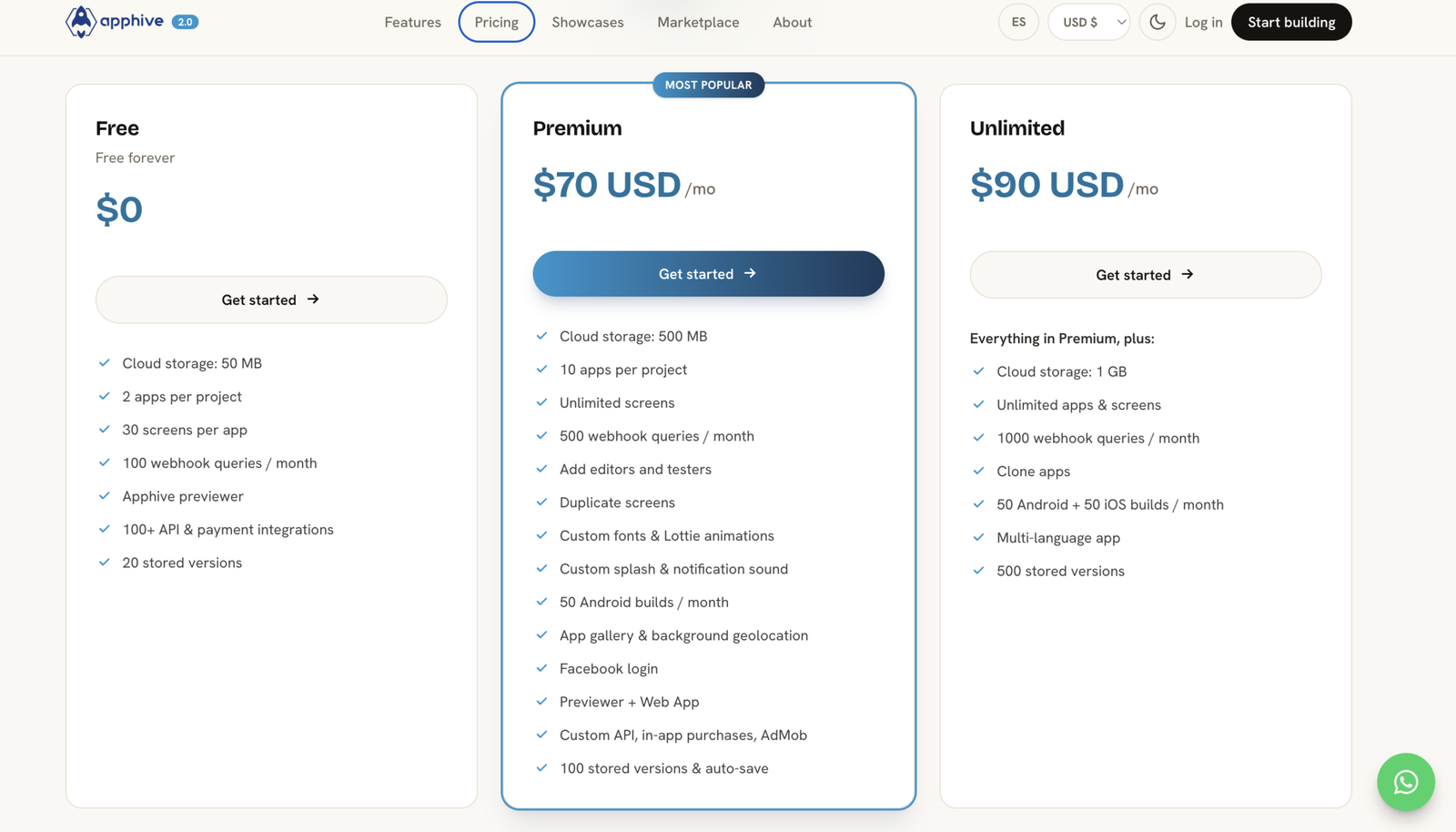
Task: Click checkmark beside Facebook login
Action: click(x=542, y=668)
